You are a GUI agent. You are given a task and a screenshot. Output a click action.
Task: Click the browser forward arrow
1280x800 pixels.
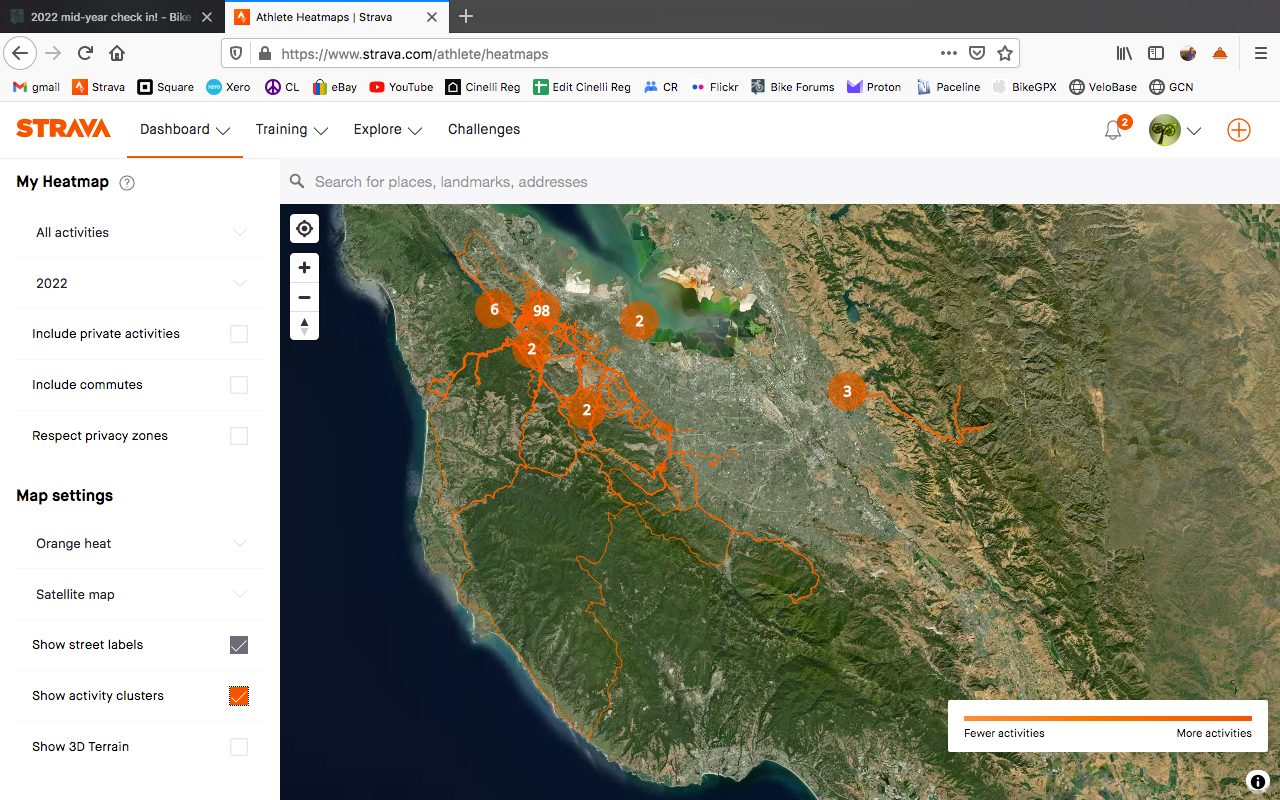point(53,53)
